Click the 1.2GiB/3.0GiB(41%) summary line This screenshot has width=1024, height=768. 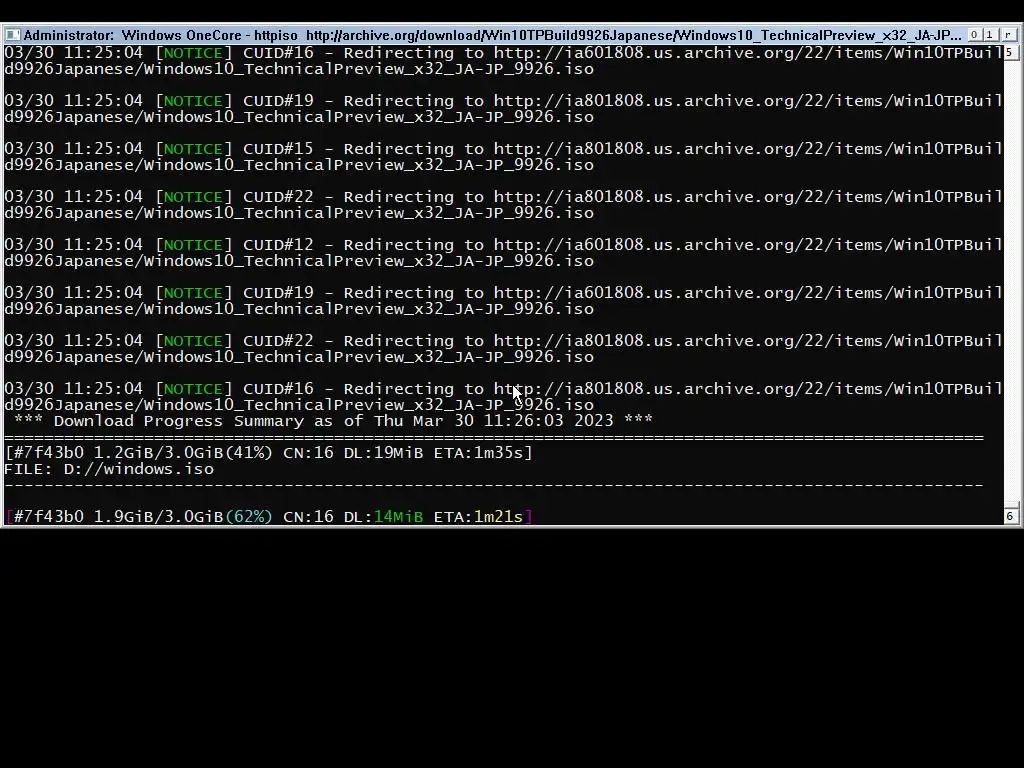[268, 453]
